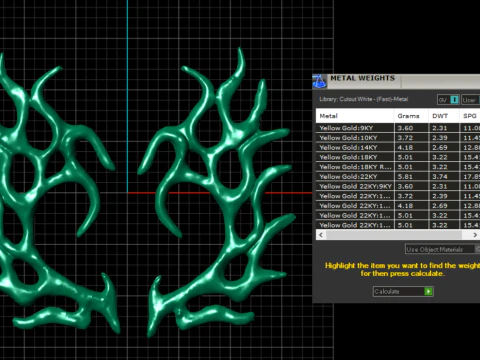Image resolution: width=480 pixels, height=360 pixels.
Task: Toggle the User switch
Action: click(471, 100)
